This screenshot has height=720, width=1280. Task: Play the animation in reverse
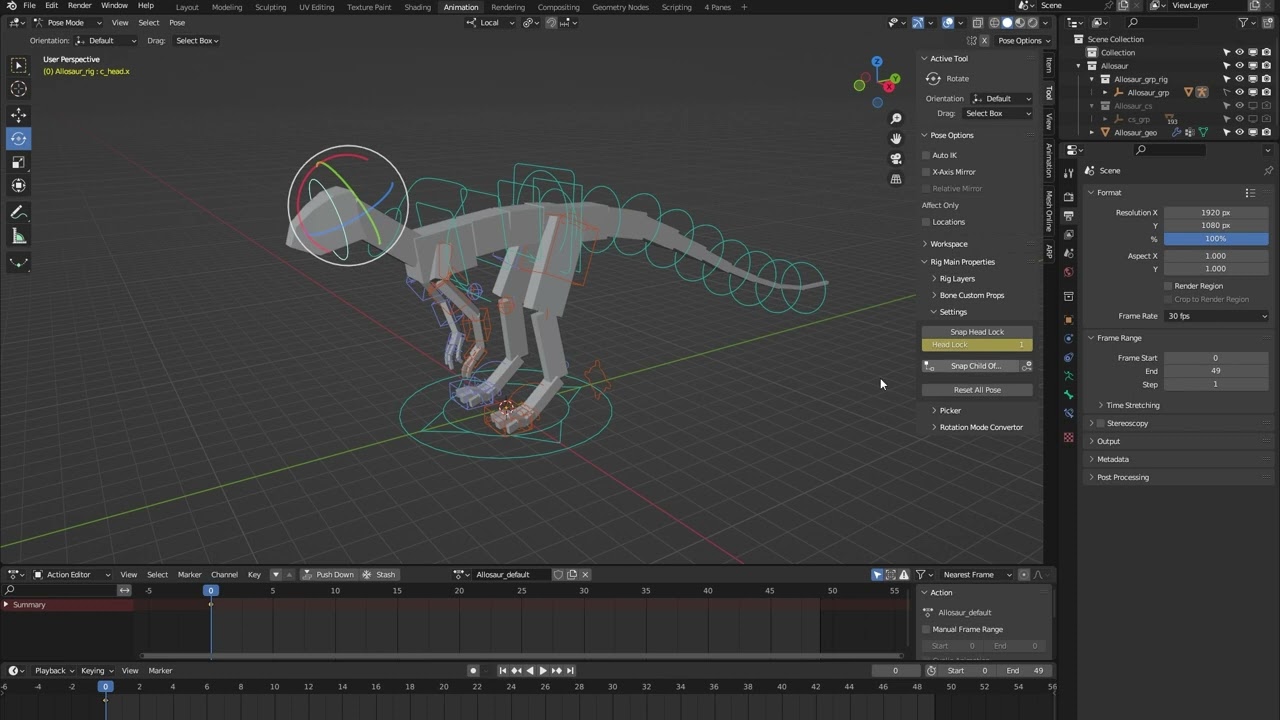click(x=530, y=670)
